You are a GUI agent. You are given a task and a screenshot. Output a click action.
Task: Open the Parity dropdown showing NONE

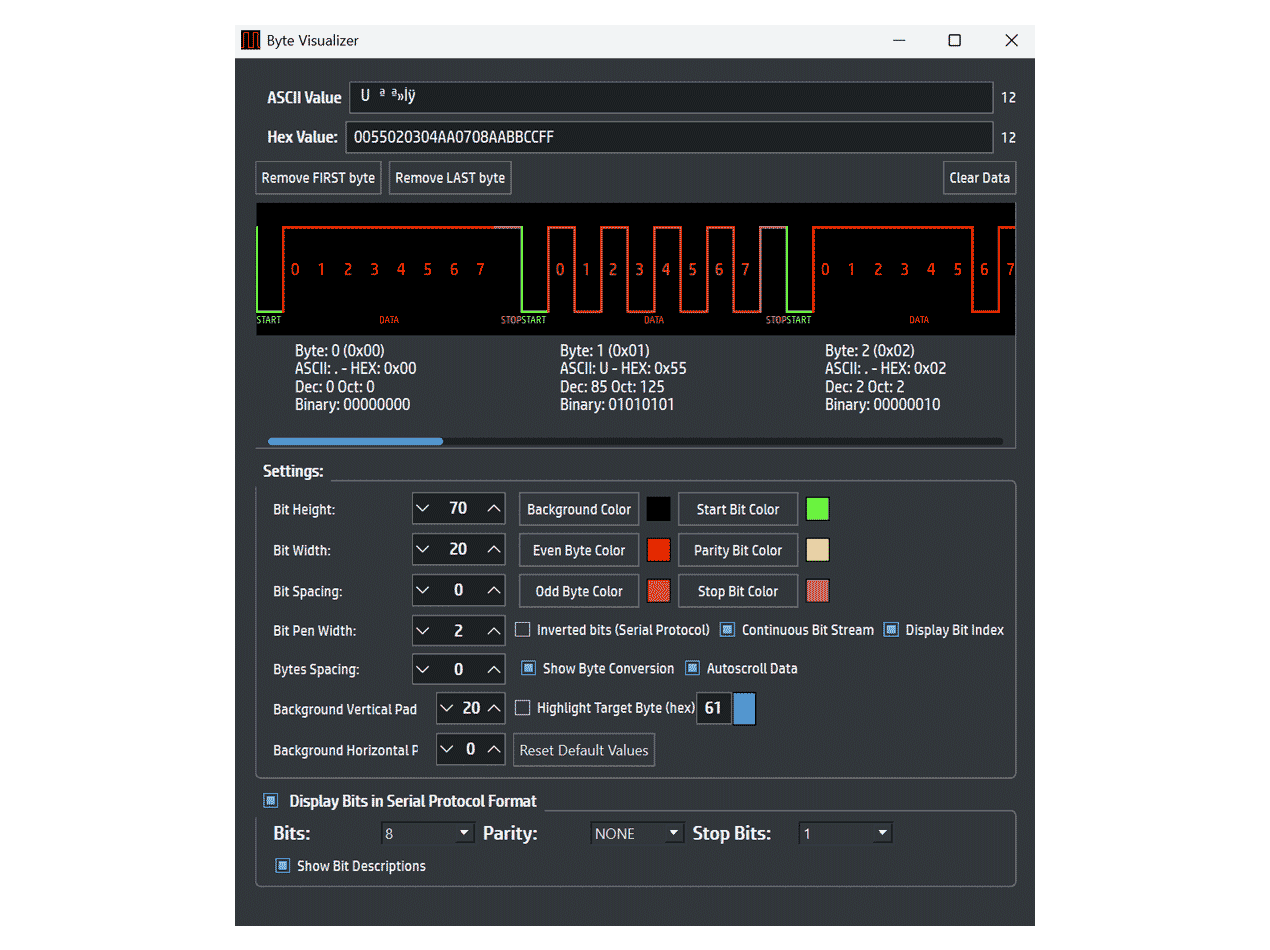coord(638,833)
